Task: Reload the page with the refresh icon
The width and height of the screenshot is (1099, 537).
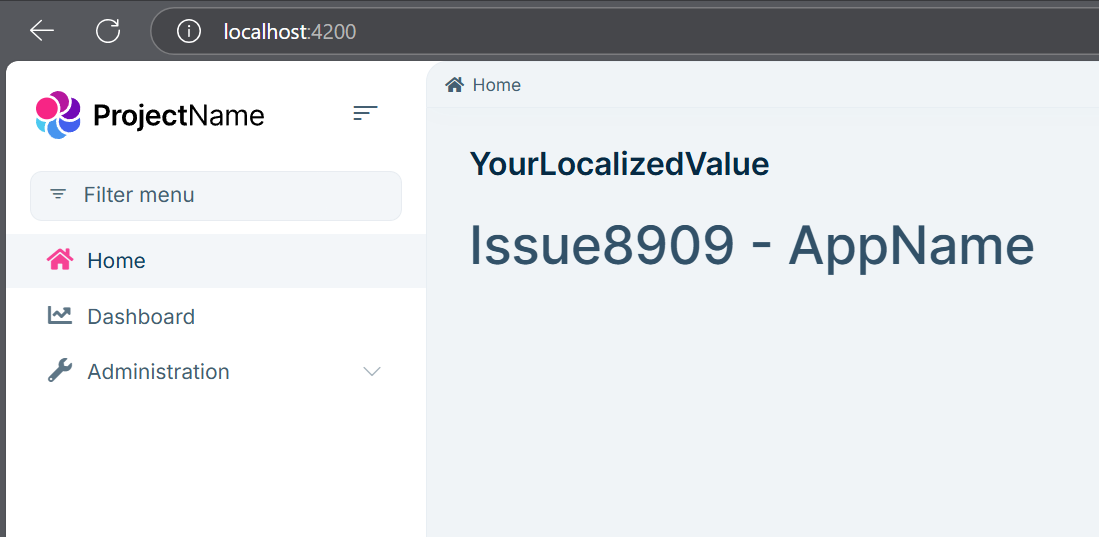Action: click(108, 31)
